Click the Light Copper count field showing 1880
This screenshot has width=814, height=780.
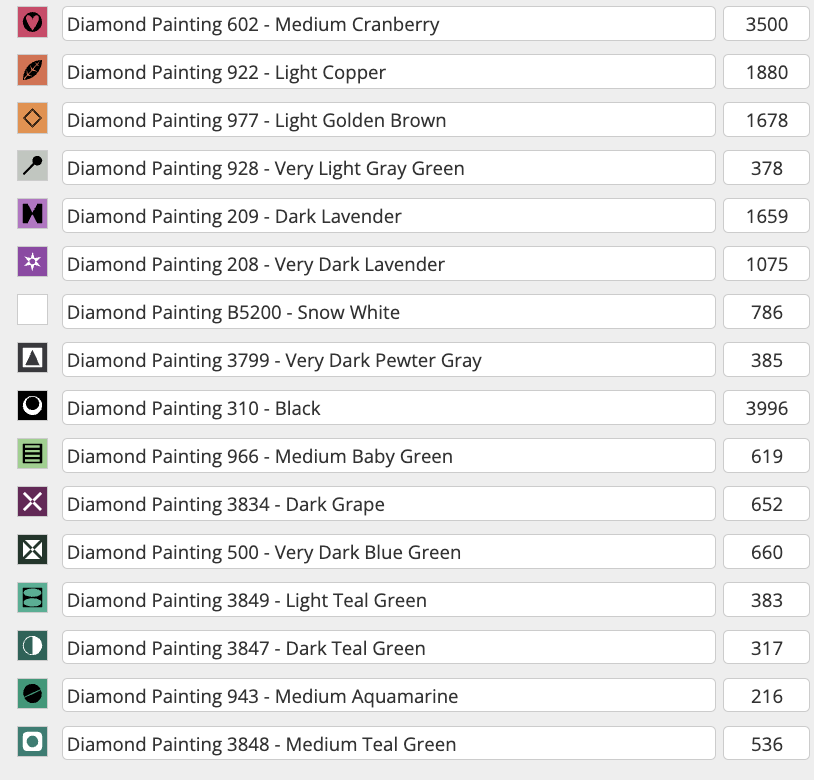(x=766, y=72)
